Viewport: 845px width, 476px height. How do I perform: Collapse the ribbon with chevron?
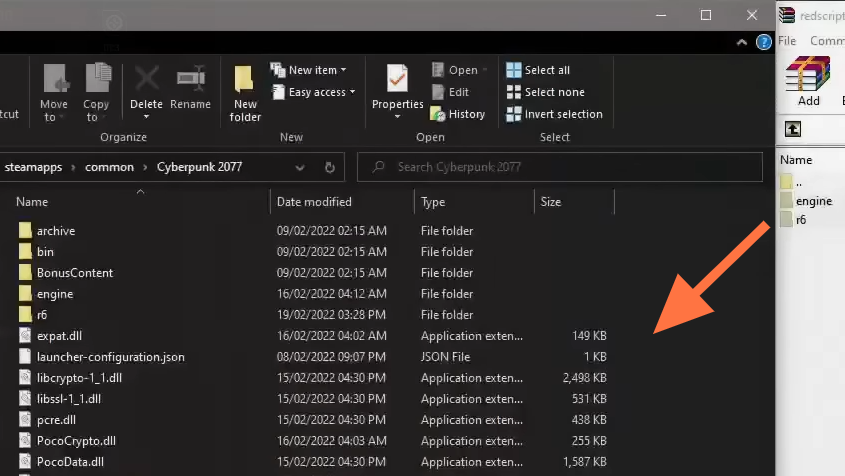[x=742, y=42]
